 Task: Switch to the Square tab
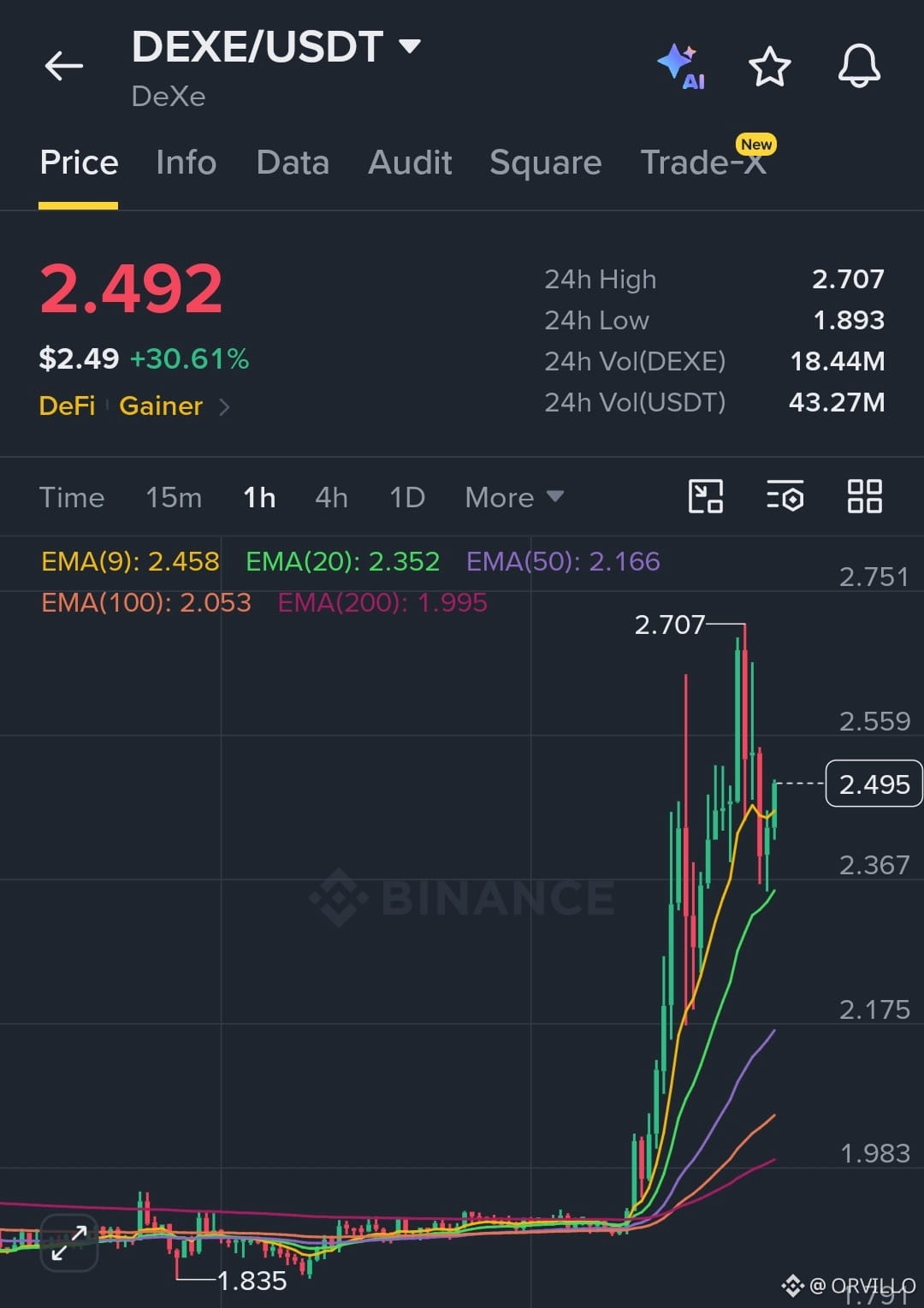click(x=545, y=163)
